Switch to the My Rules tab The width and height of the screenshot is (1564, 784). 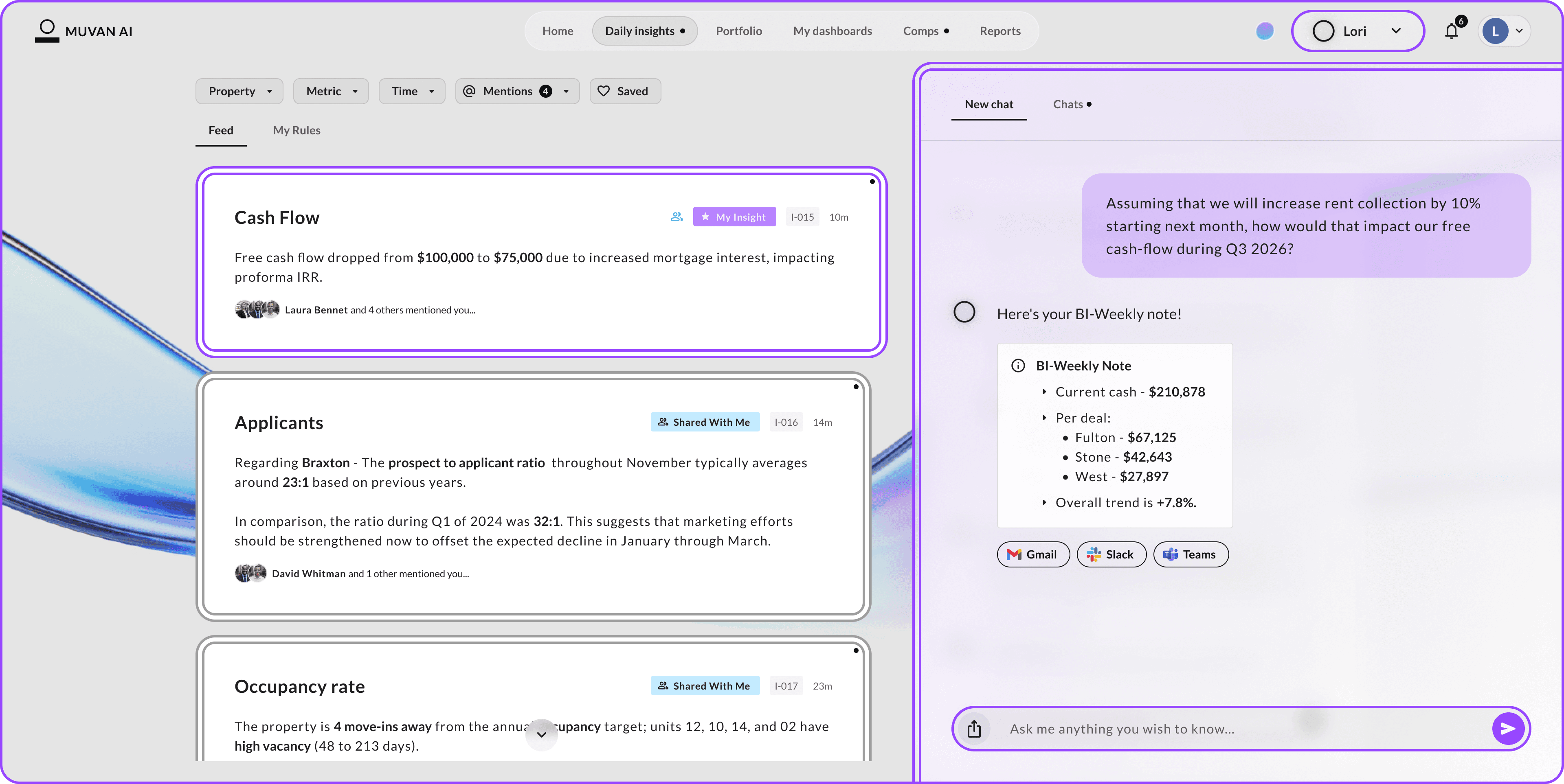pos(296,131)
